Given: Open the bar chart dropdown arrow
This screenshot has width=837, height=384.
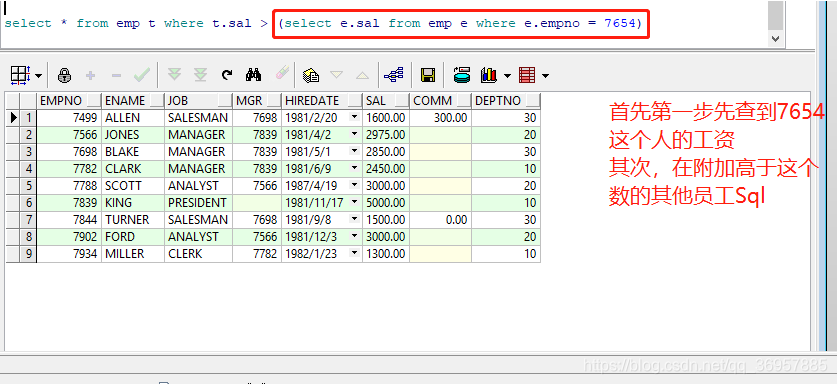Looking at the screenshot, I should coord(507,76).
